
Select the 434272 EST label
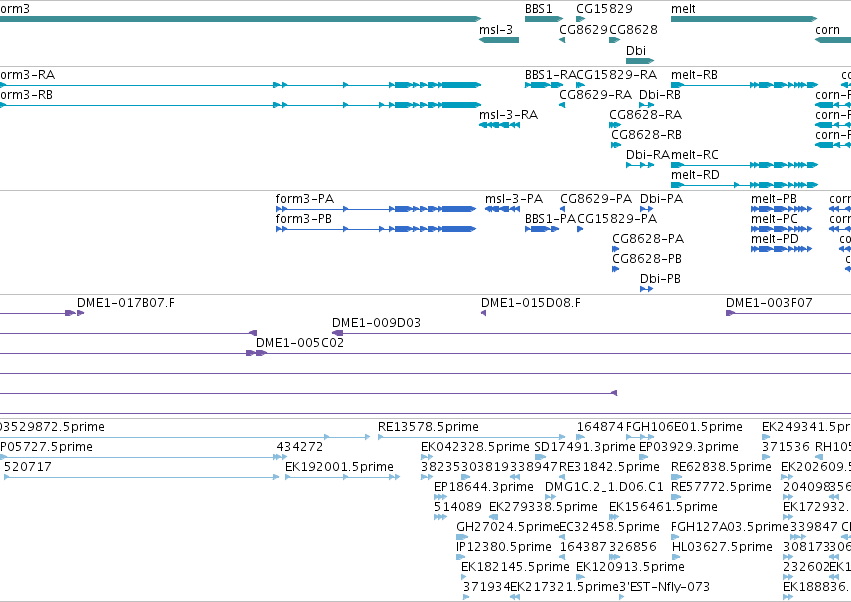[x=300, y=447]
